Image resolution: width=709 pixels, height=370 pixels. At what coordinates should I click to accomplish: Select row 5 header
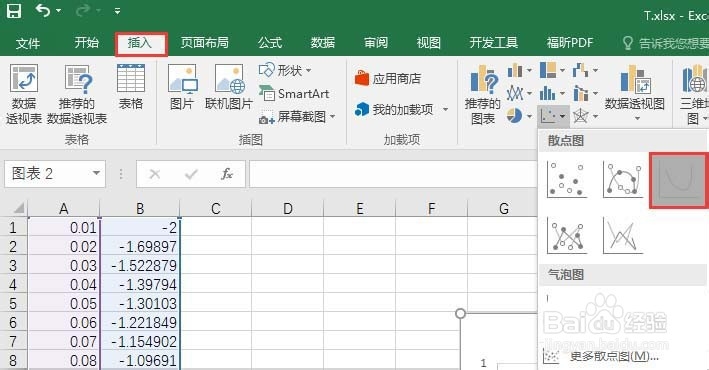13,304
